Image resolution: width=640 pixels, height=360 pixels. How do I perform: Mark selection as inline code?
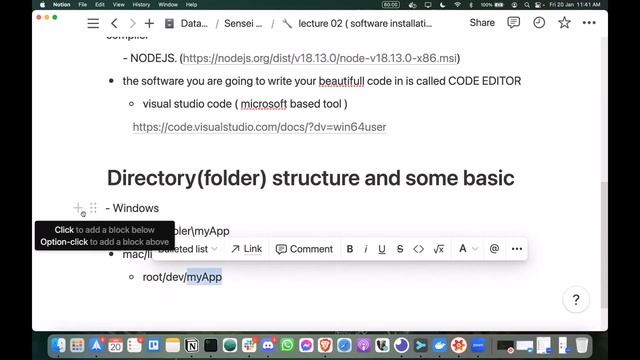tap(418, 249)
